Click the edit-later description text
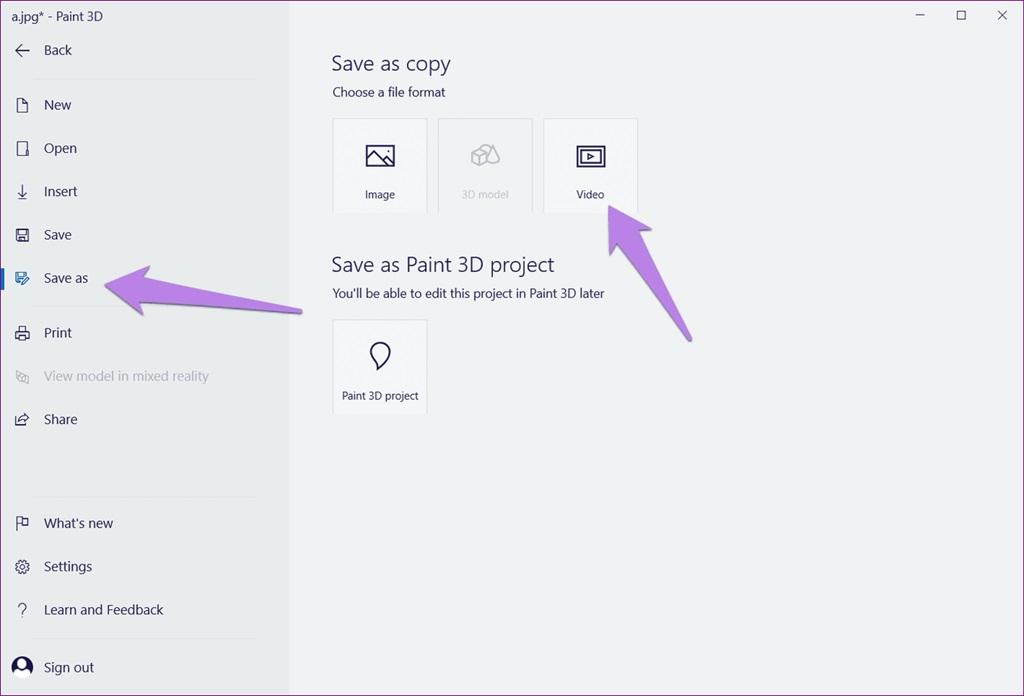1024x696 pixels. coord(468,293)
